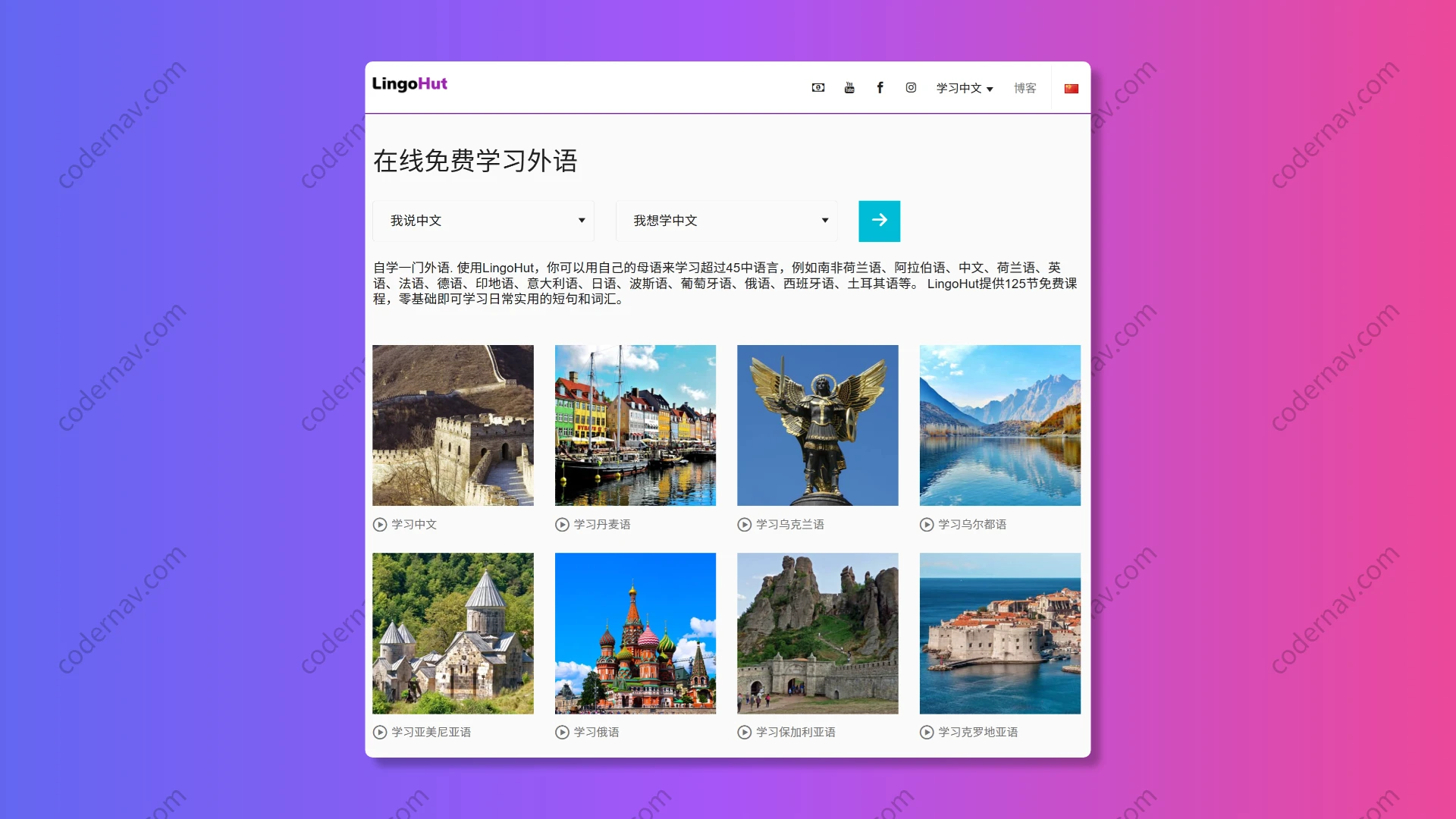Image resolution: width=1456 pixels, height=819 pixels.
Task: Open the 我说中文 native language dropdown
Action: point(483,221)
